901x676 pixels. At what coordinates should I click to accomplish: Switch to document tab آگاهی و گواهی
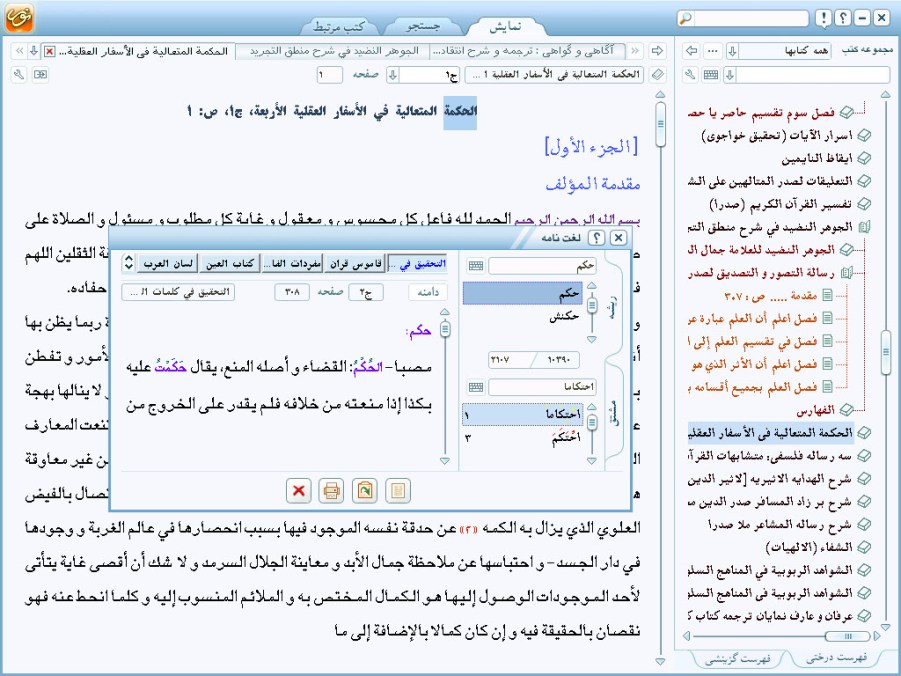tap(527, 51)
